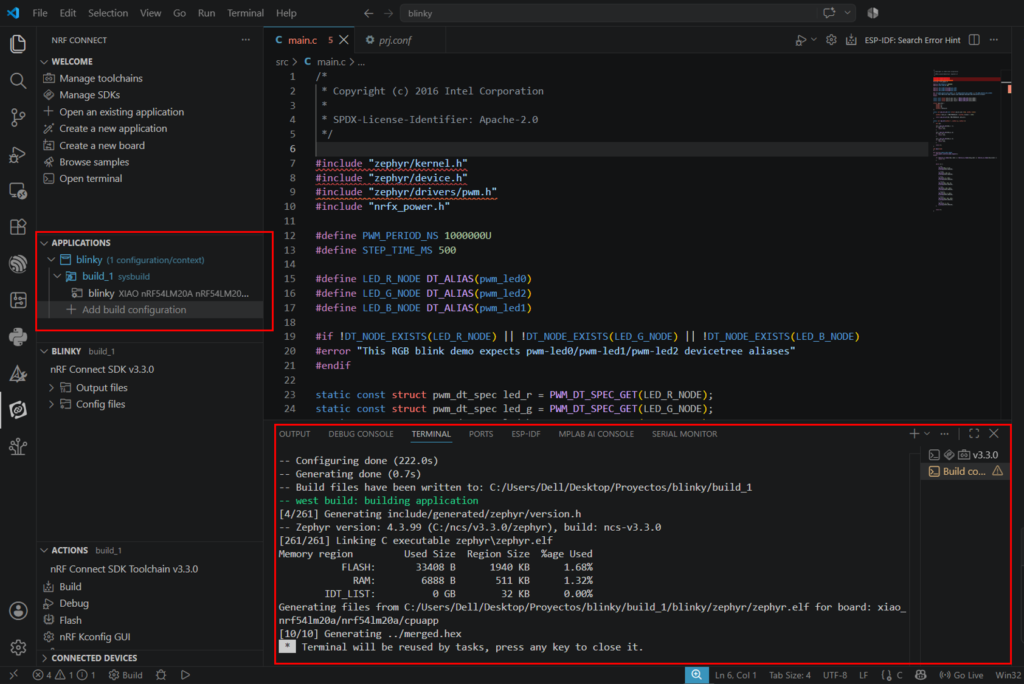The width and height of the screenshot is (1024, 684).
Task: Collapse the blinky application tree node
Action: (52, 259)
